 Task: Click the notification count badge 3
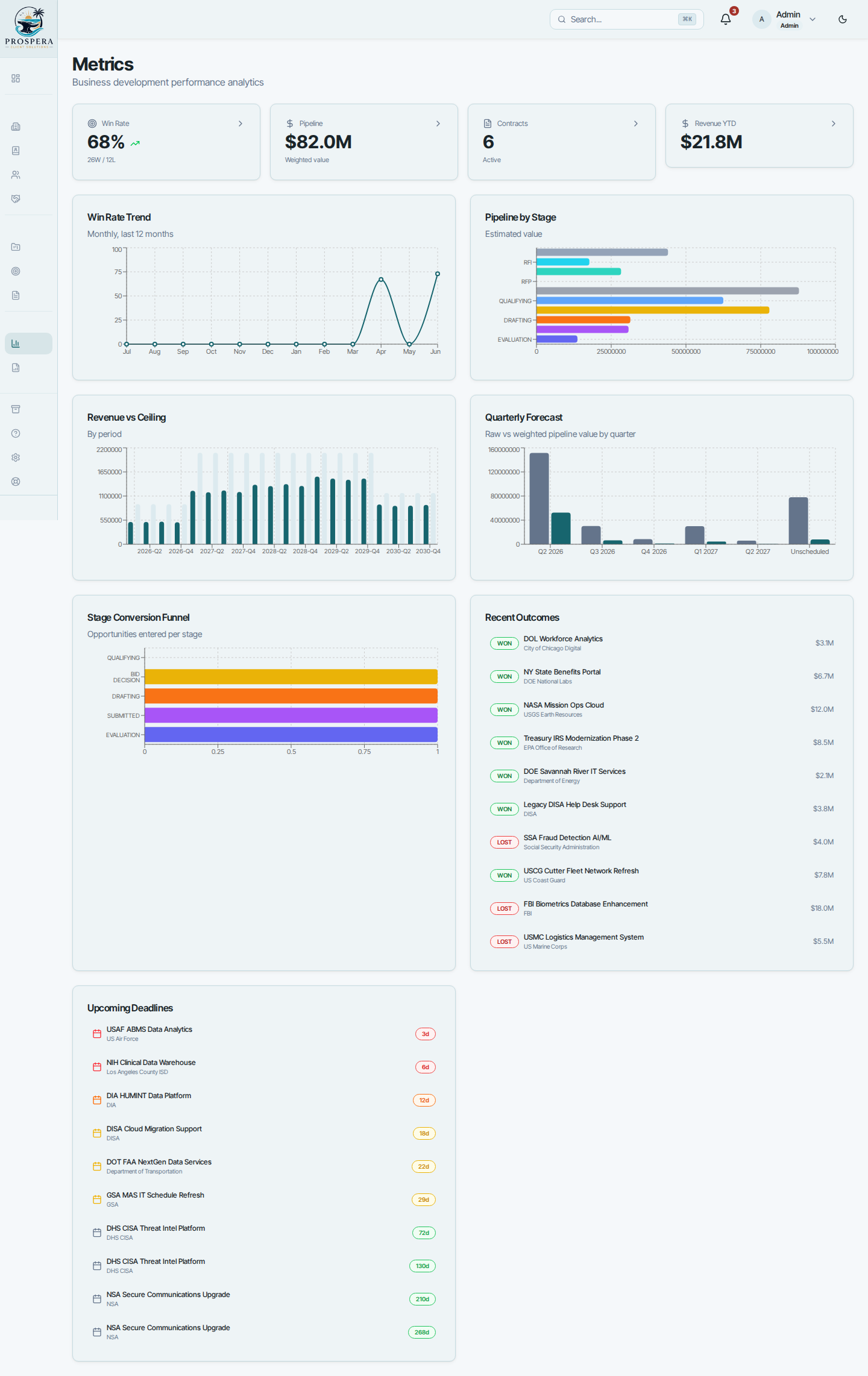point(734,11)
